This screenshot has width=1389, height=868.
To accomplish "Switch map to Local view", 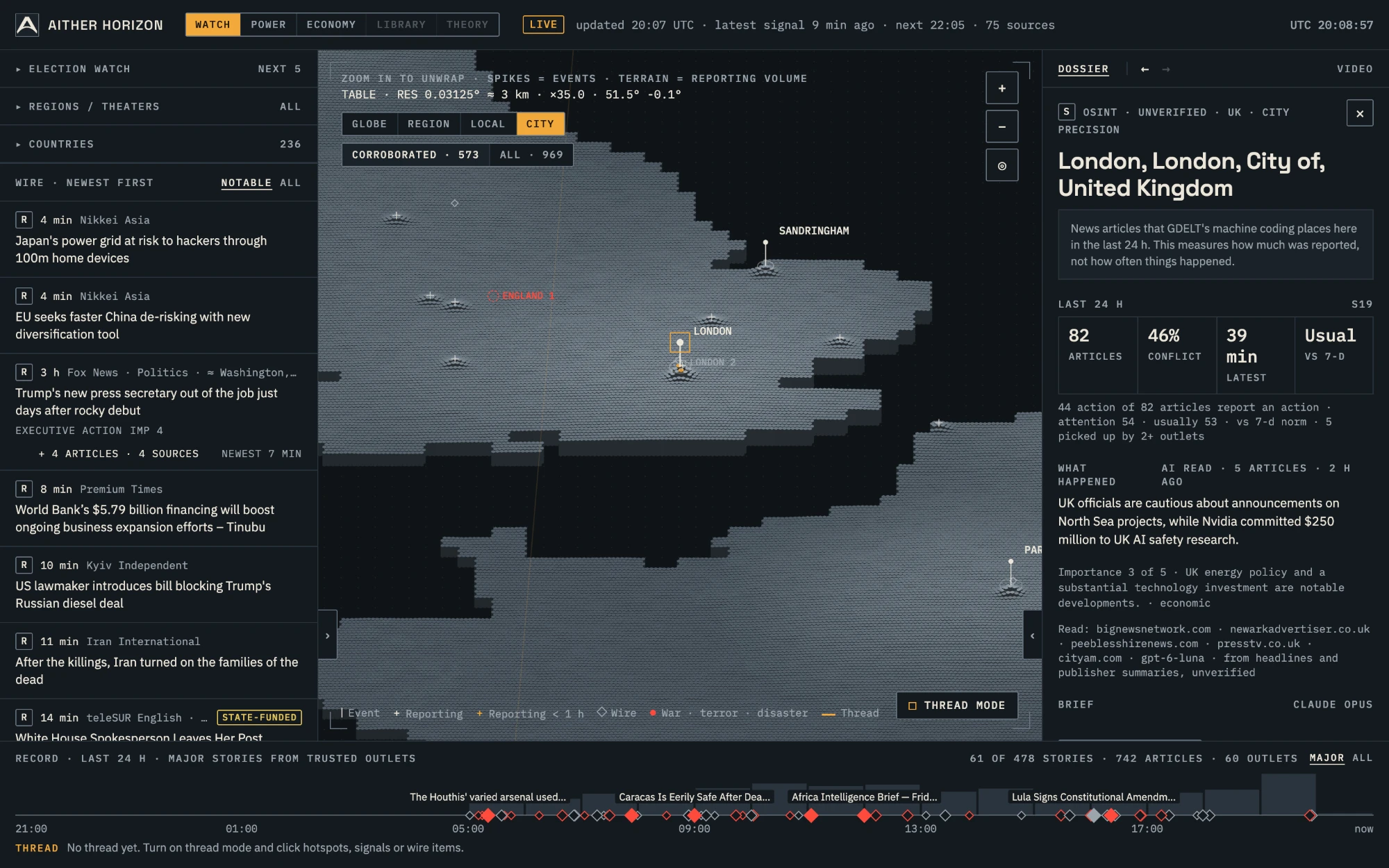I will point(488,124).
